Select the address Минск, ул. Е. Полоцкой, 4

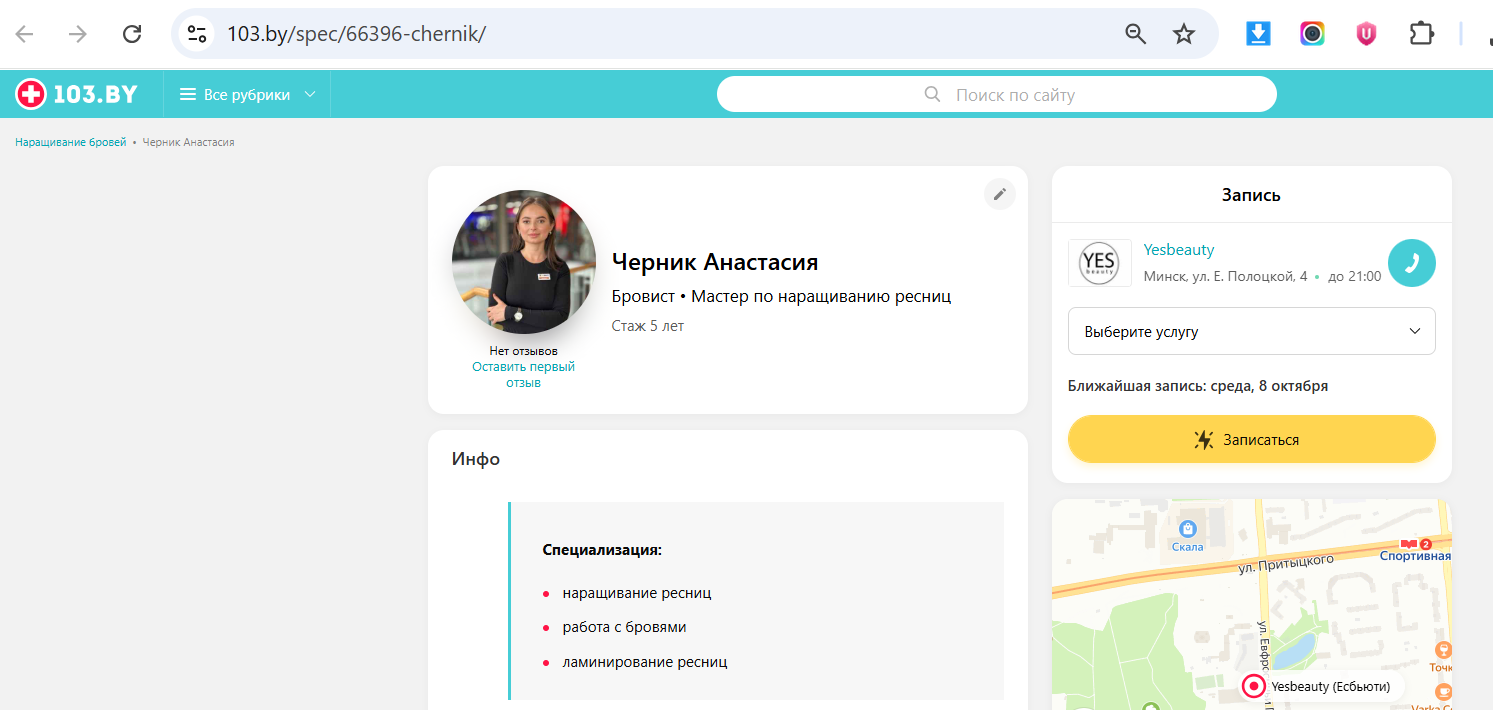[1225, 276]
